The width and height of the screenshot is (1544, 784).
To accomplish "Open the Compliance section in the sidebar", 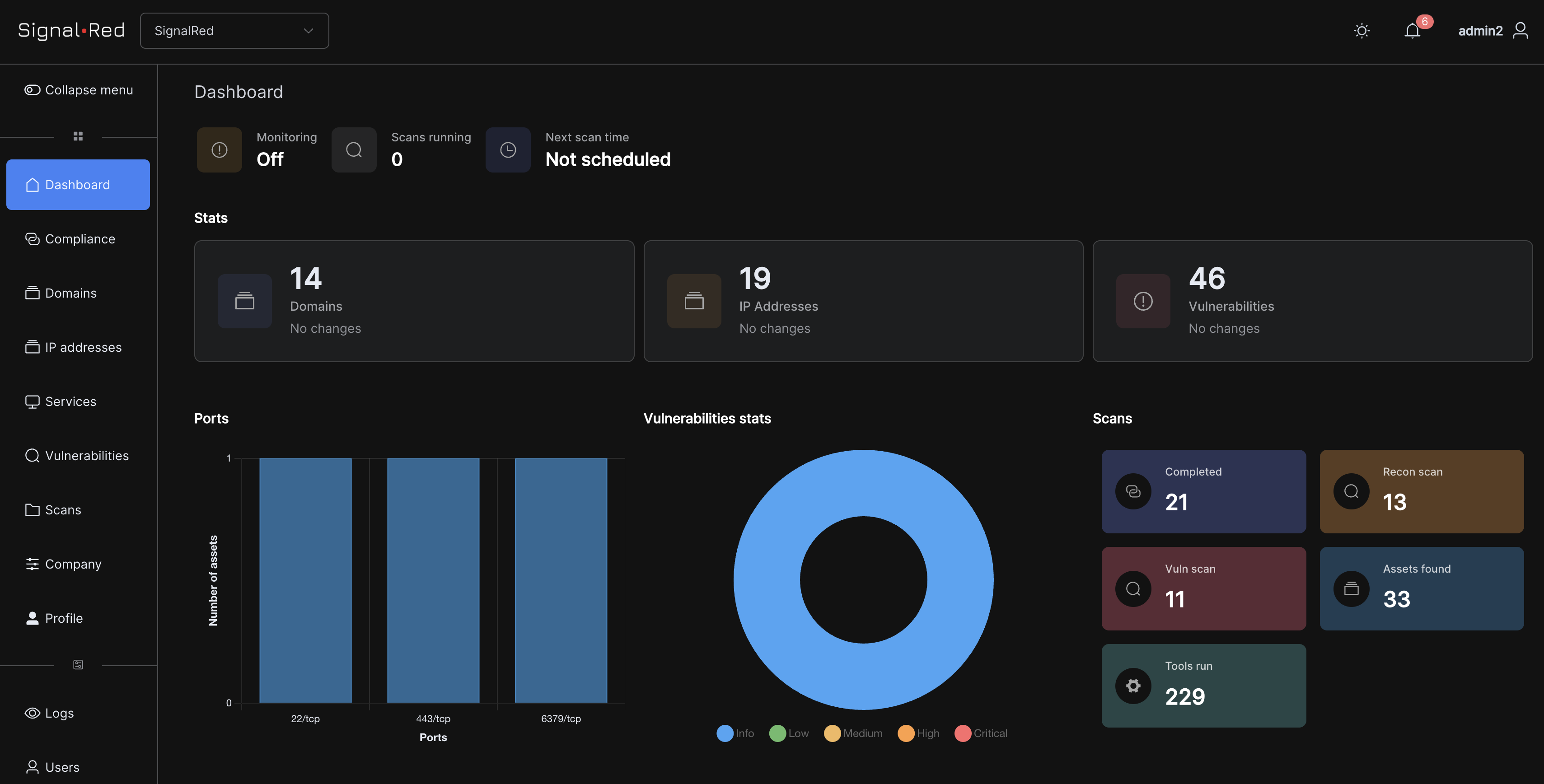I will pyautogui.click(x=80, y=238).
